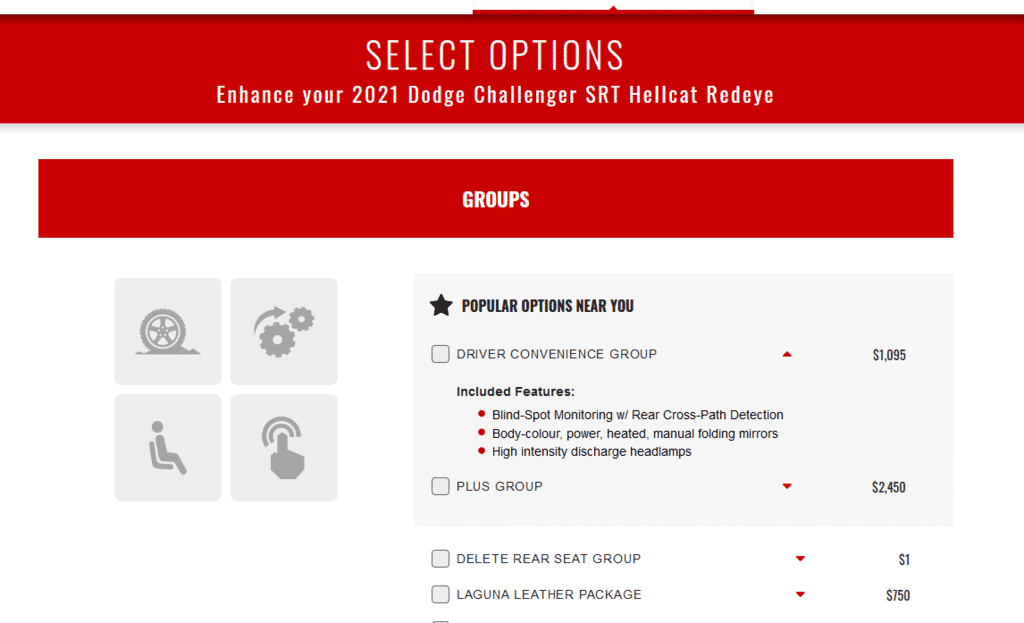Image resolution: width=1024 pixels, height=623 pixels.
Task: Expand Delete Rear Seat Group details
Action: (x=800, y=559)
